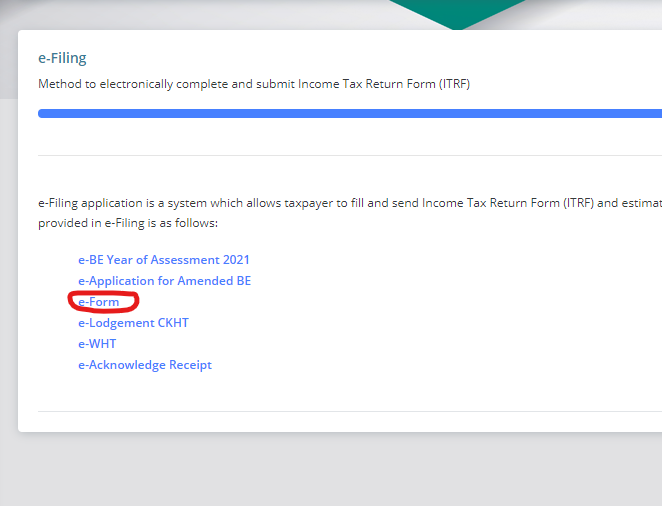662x506 pixels.
Task: Click the e-Form link
Action: pos(99,302)
